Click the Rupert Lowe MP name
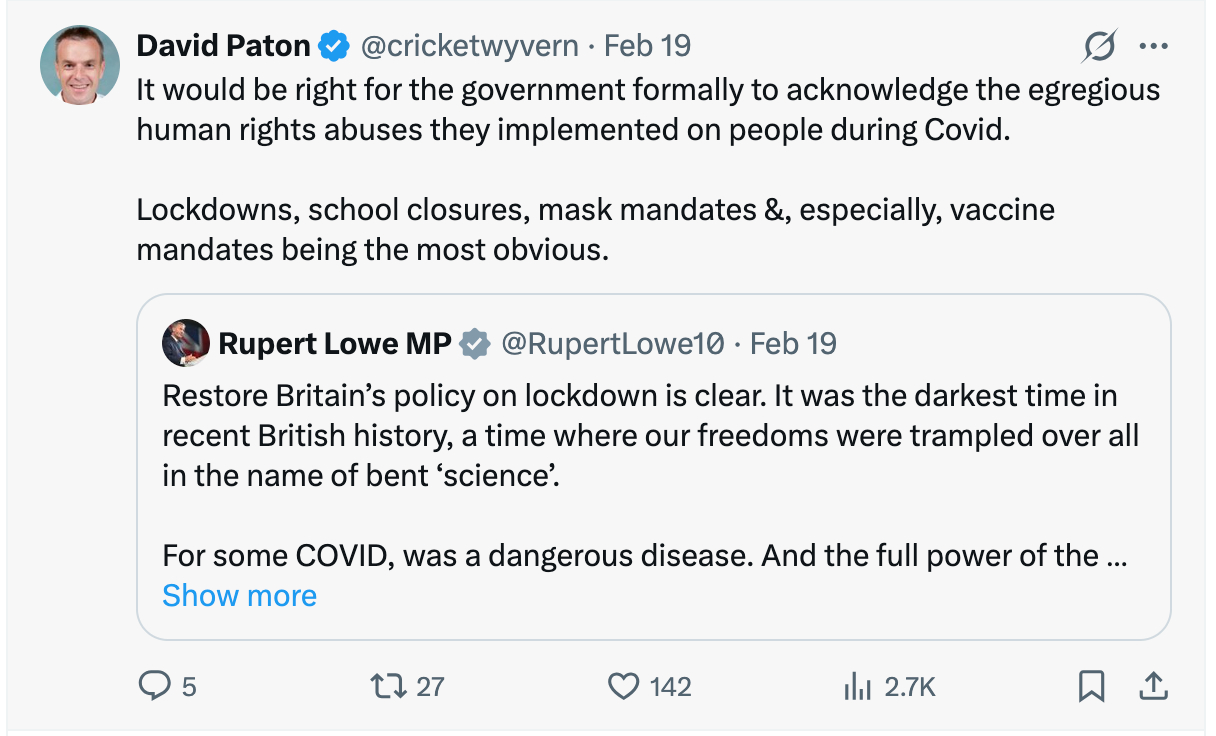The width and height of the screenshot is (1216, 736). pos(334,344)
